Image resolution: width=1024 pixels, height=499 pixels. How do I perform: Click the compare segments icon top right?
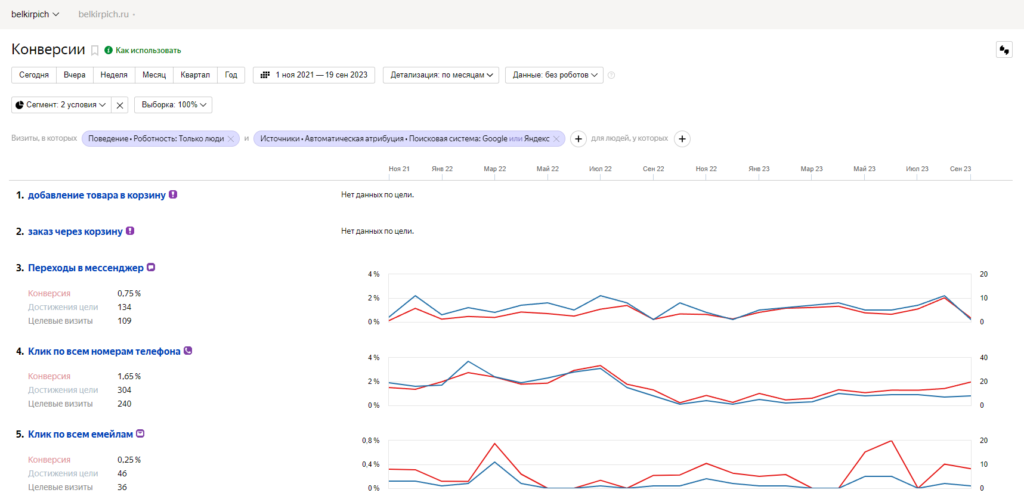click(x=1003, y=50)
